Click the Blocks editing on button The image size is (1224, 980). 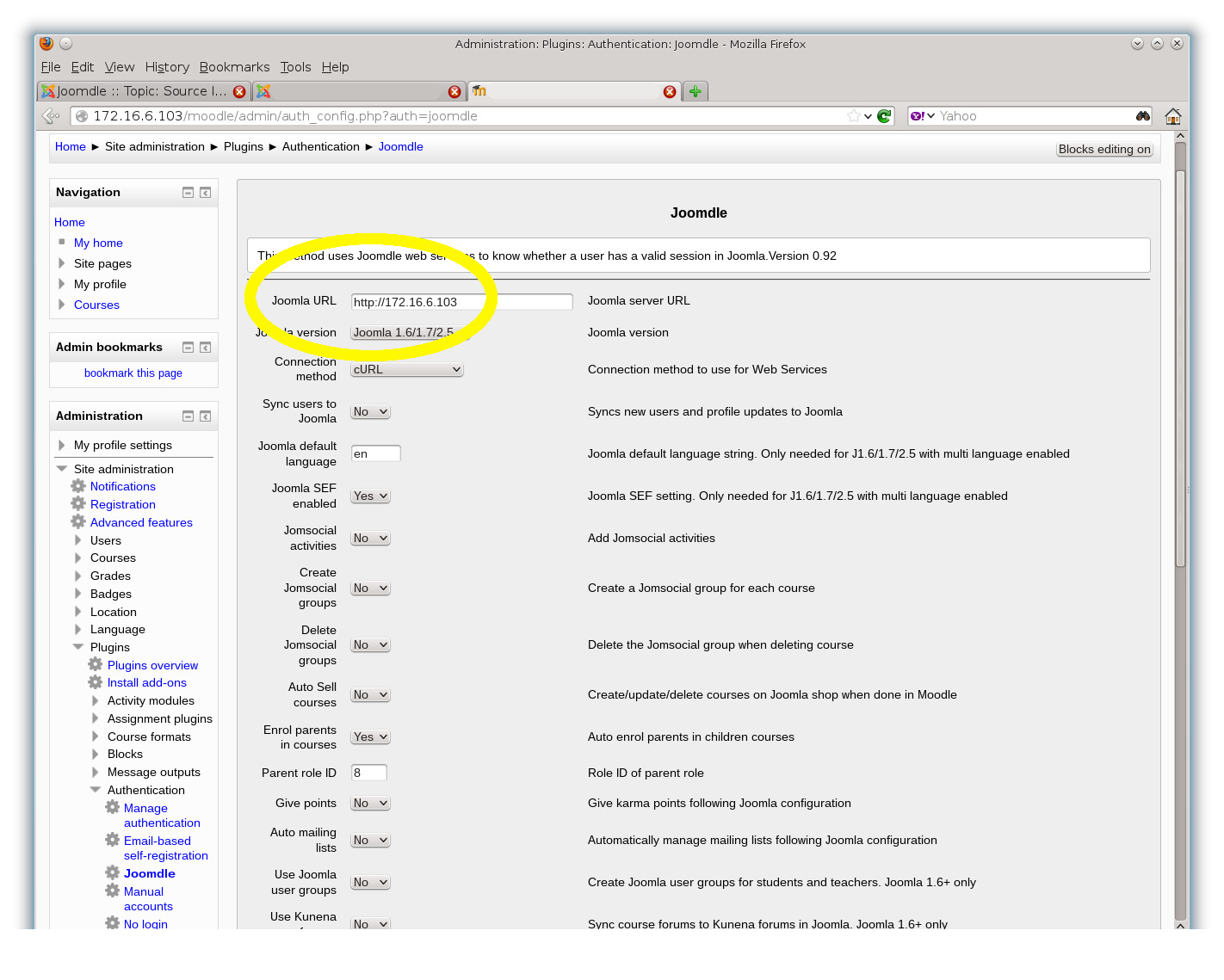point(1103,149)
